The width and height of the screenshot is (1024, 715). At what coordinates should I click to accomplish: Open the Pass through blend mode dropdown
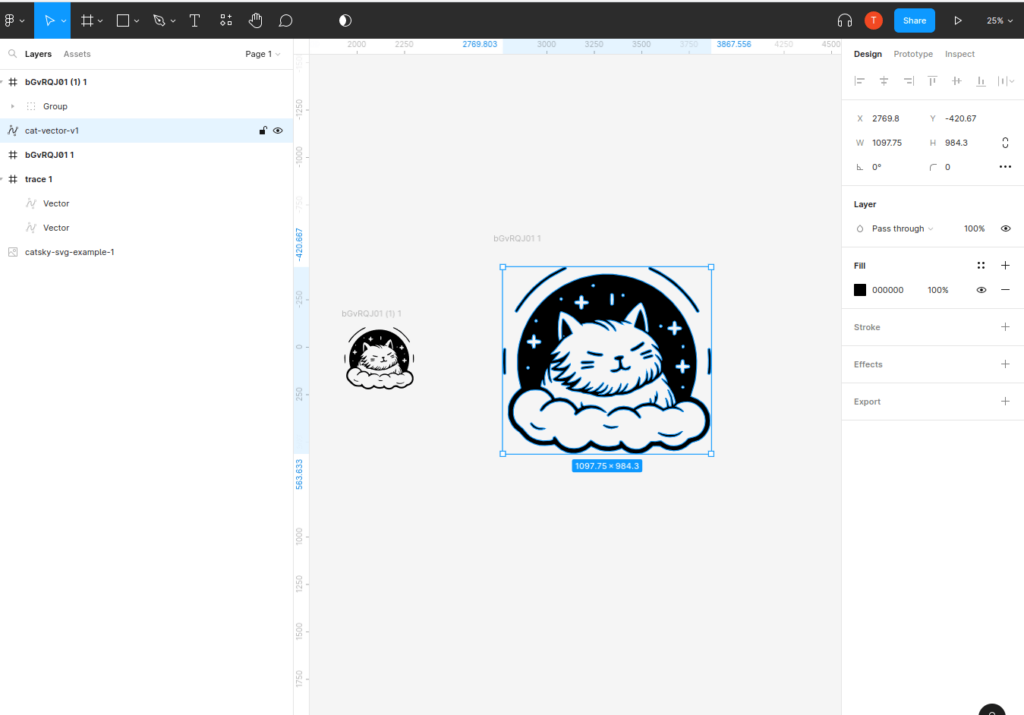[x=901, y=228]
